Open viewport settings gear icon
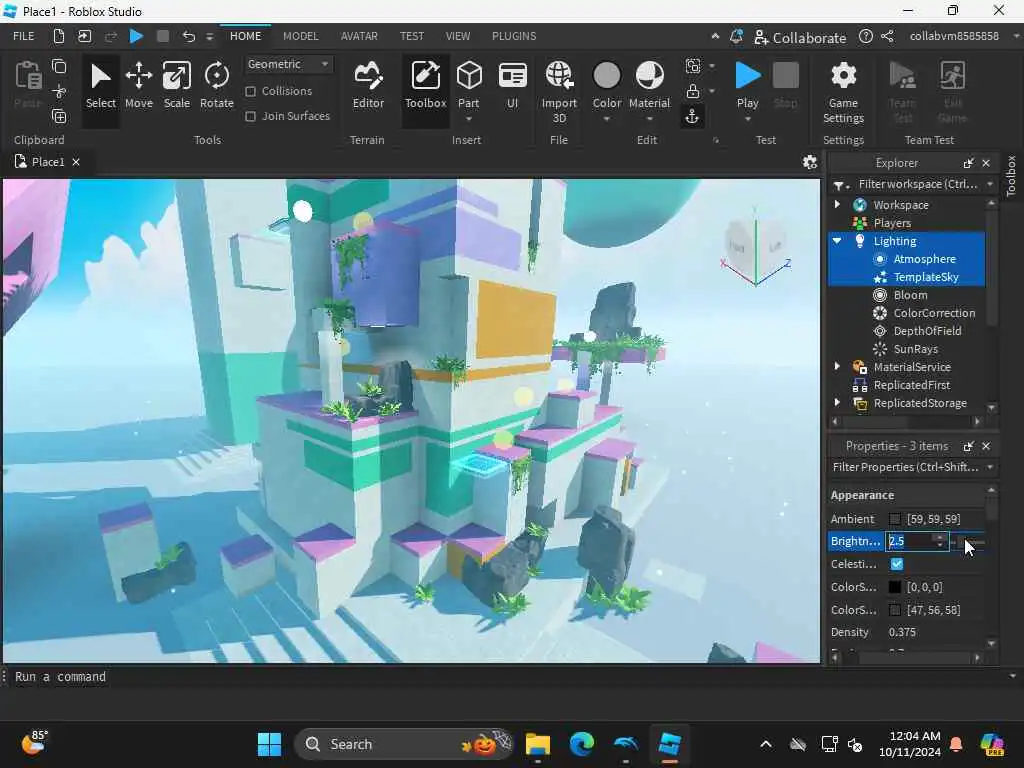 pos(810,162)
